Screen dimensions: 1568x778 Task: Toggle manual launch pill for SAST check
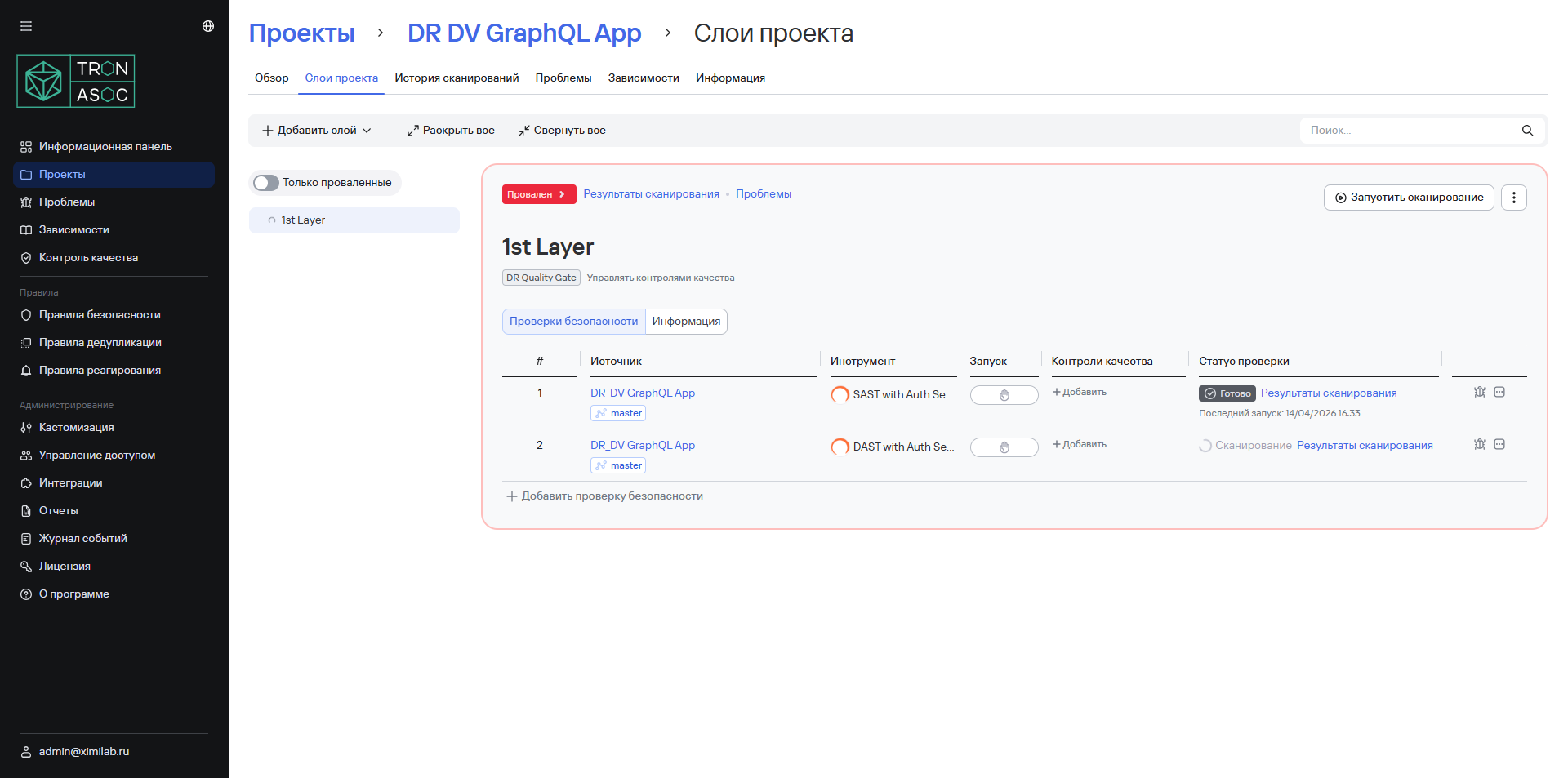point(1004,395)
